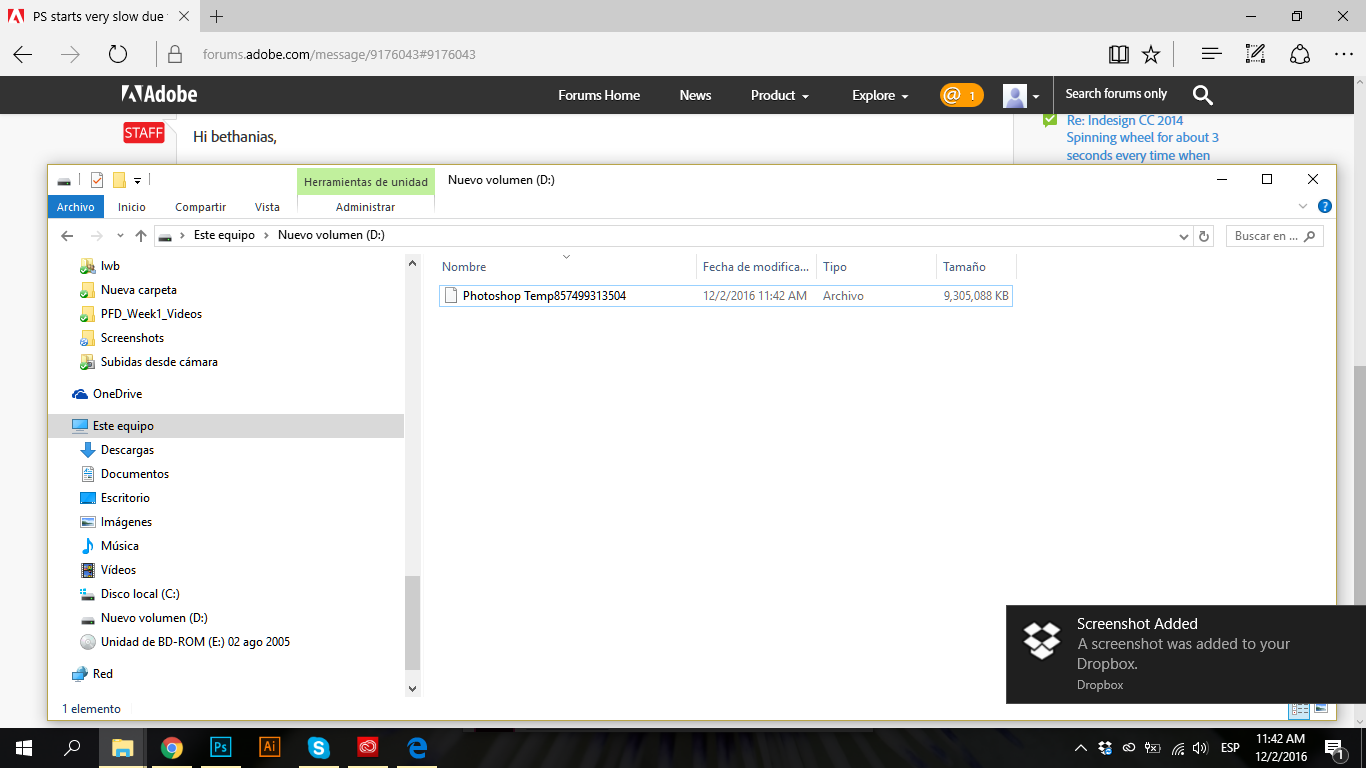The width and height of the screenshot is (1366, 768).
Task: Switch to large icons view layout
Action: (1321, 709)
